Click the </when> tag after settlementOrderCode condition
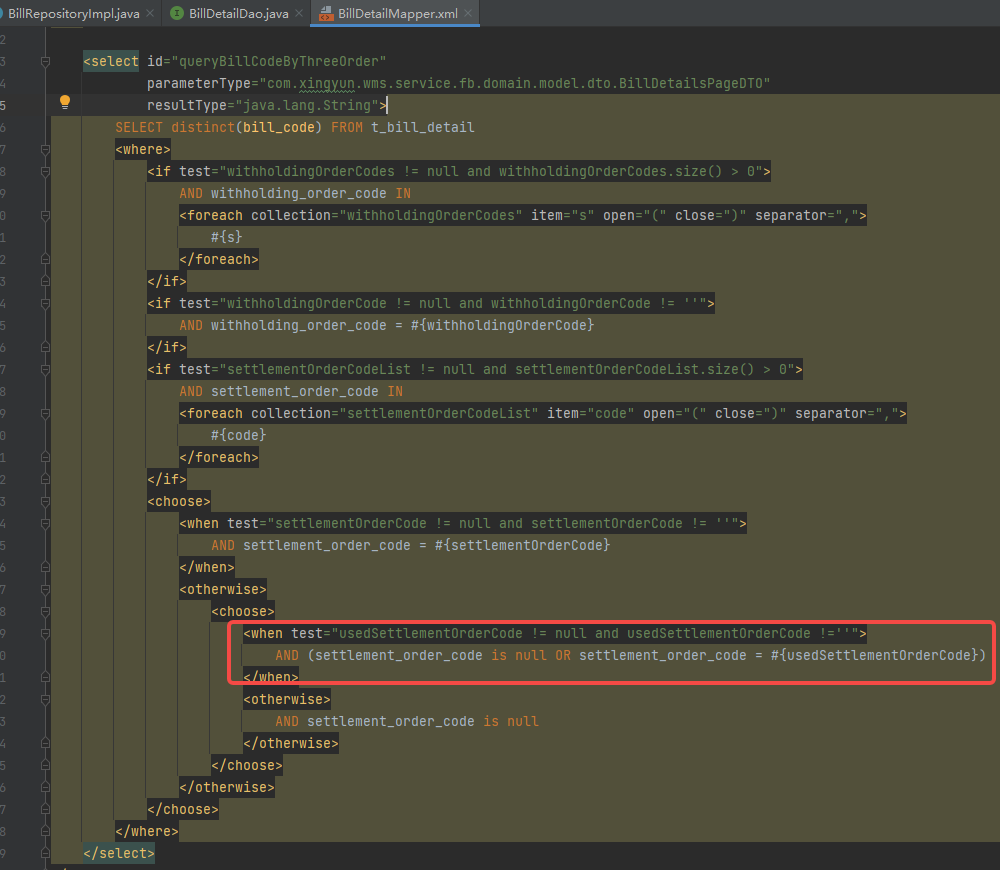Image resolution: width=1000 pixels, height=870 pixels. (207, 568)
